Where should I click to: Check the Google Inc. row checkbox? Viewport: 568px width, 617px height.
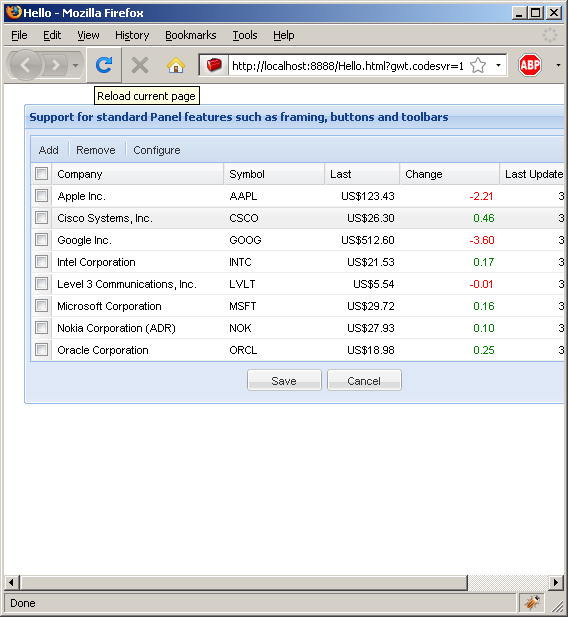tap(41, 240)
